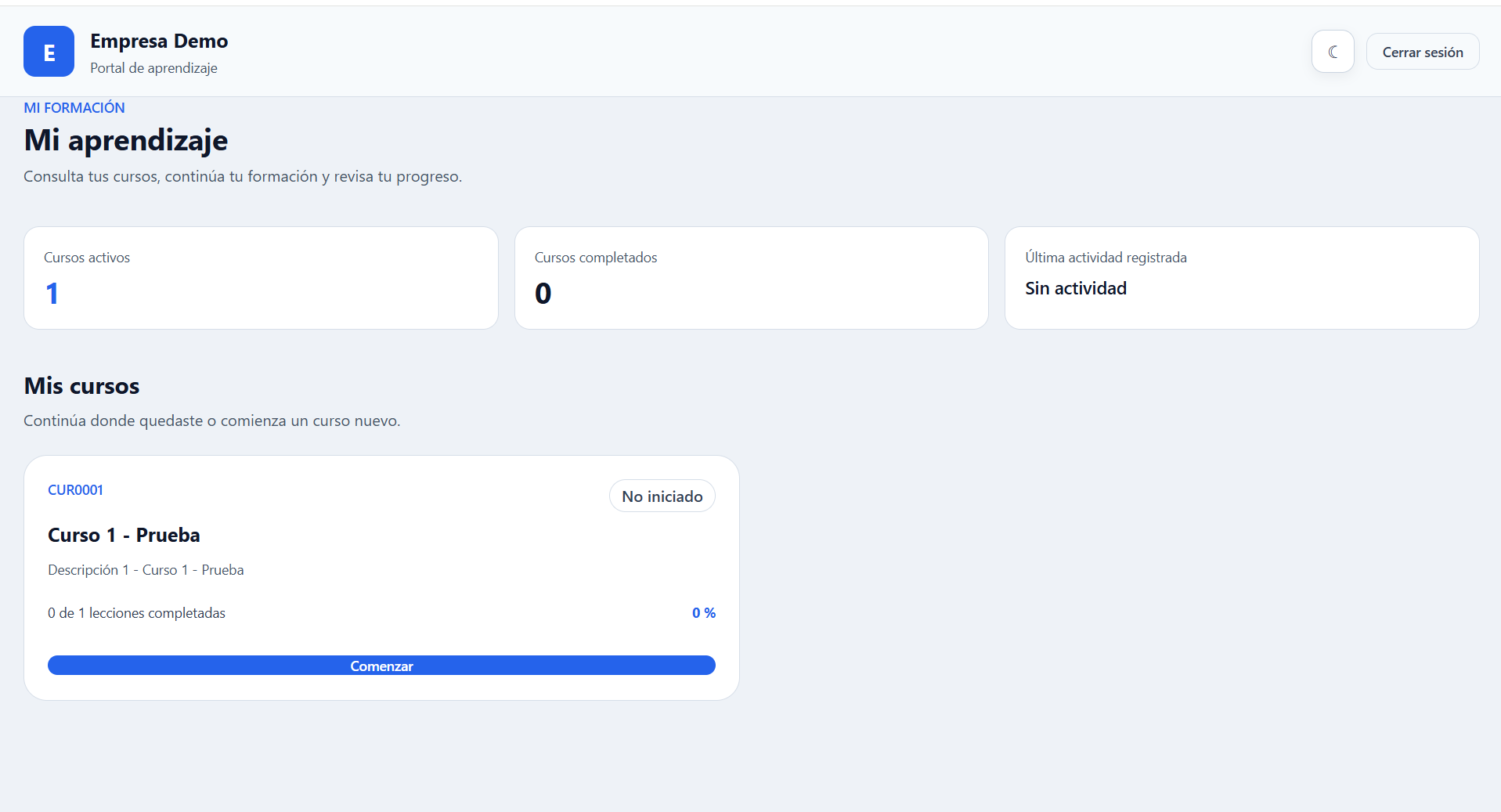This screenshot has height=812, width=1501.
Task: Click the Sin actividad value
Action: tap(1076, 288)
